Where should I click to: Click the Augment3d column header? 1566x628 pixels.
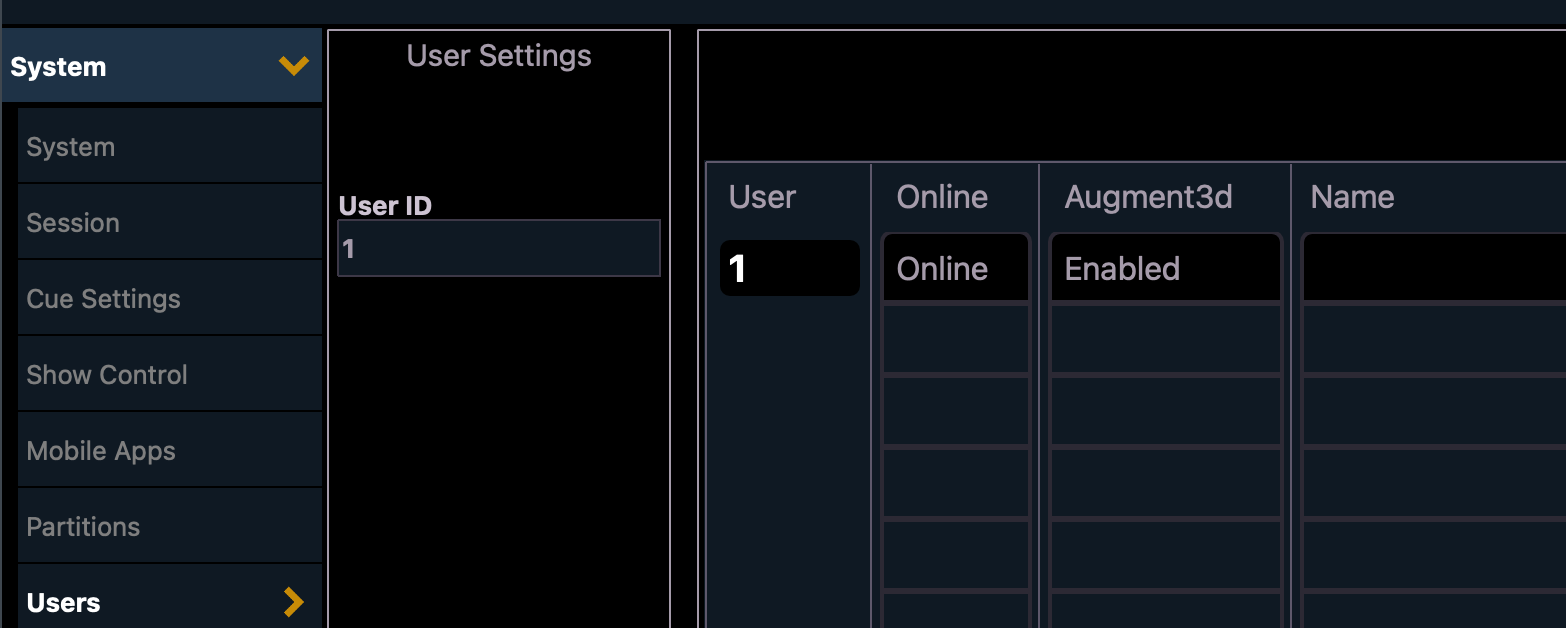point(1148,197)
